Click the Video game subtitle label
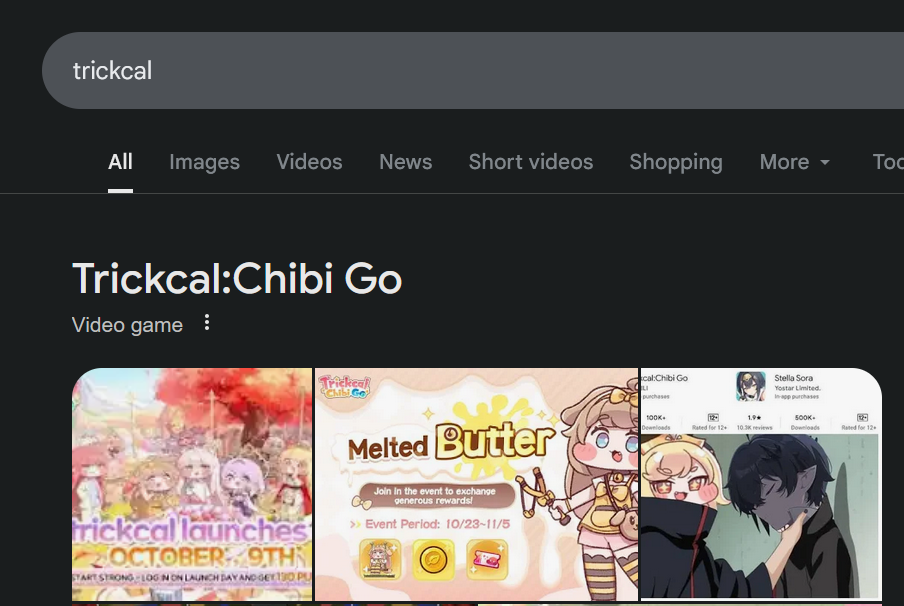Screen dimensions: 904x606 pos(127,325)
